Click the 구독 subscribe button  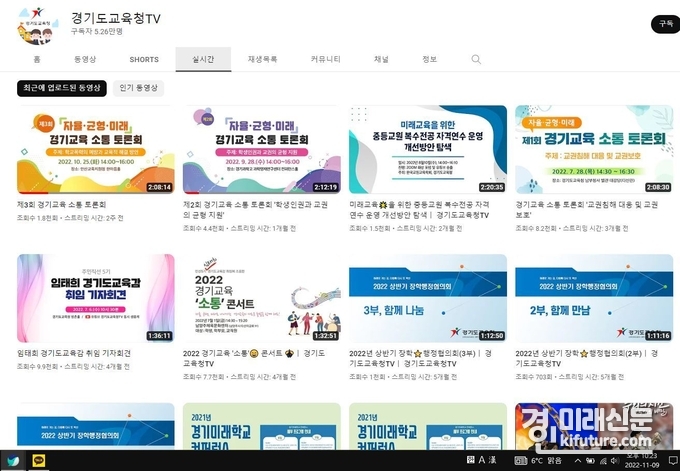666,24
